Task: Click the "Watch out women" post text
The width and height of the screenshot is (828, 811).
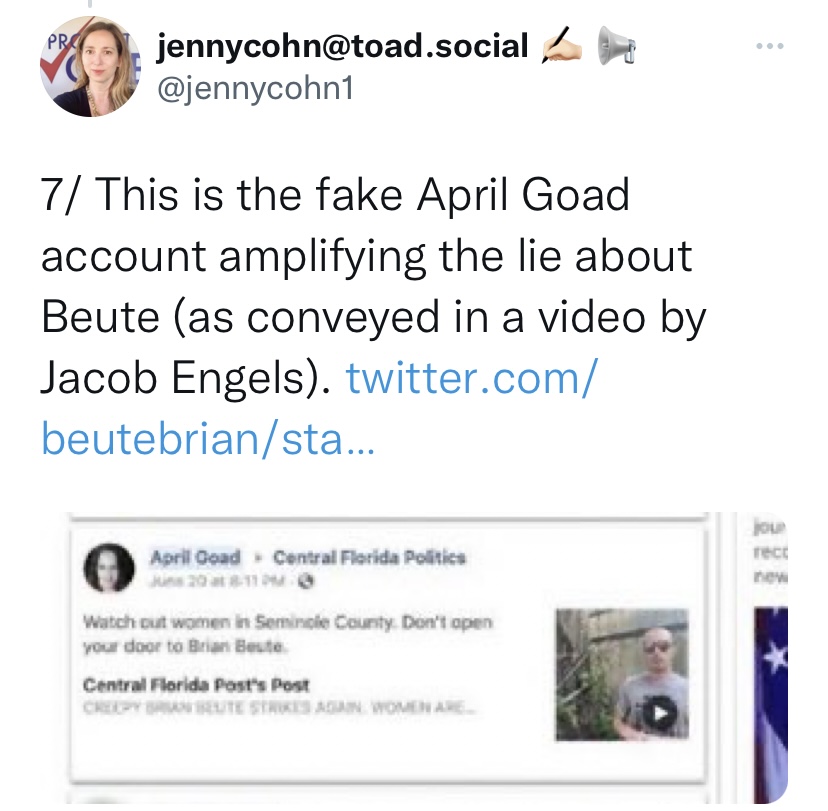Action: coord(288,633)
